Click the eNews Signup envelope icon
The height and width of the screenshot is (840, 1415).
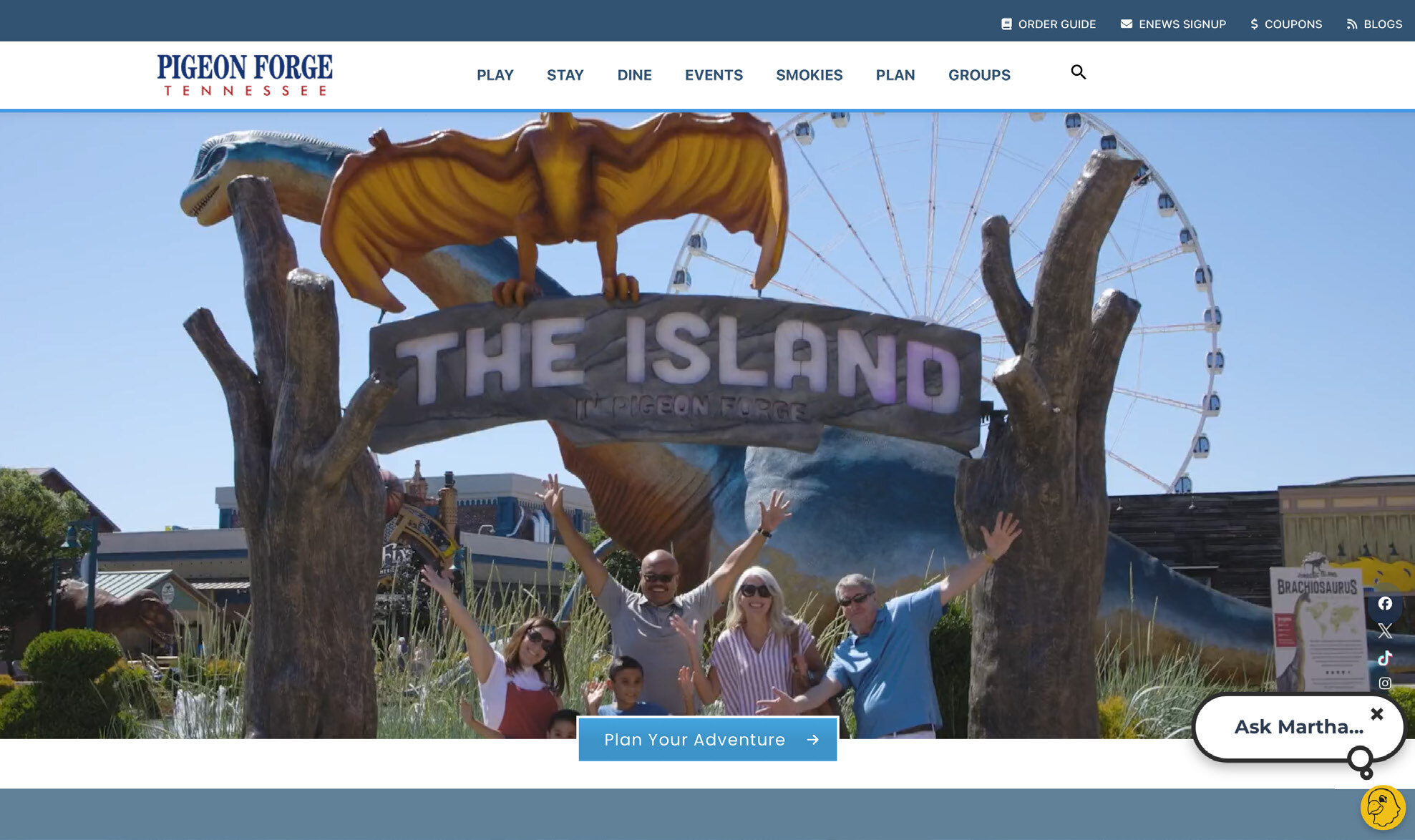pos(1126,24)
